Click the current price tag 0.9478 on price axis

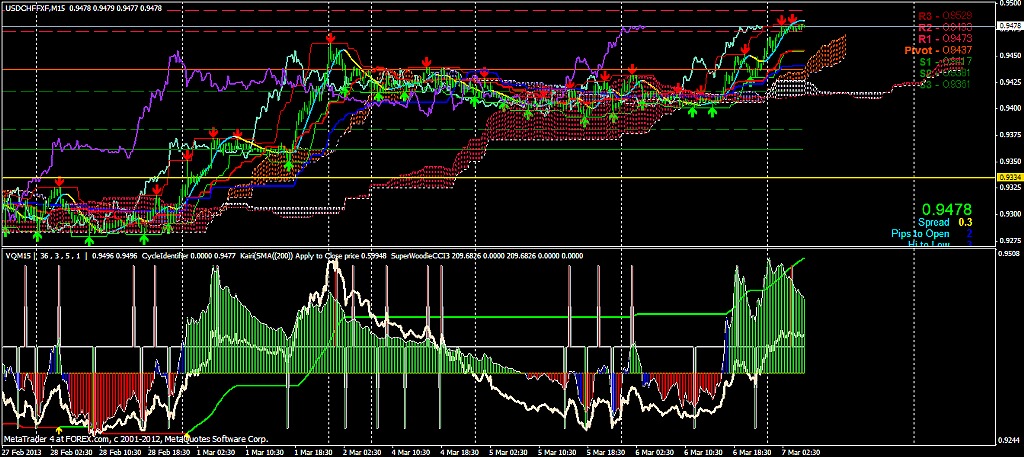click(1010, 27)
